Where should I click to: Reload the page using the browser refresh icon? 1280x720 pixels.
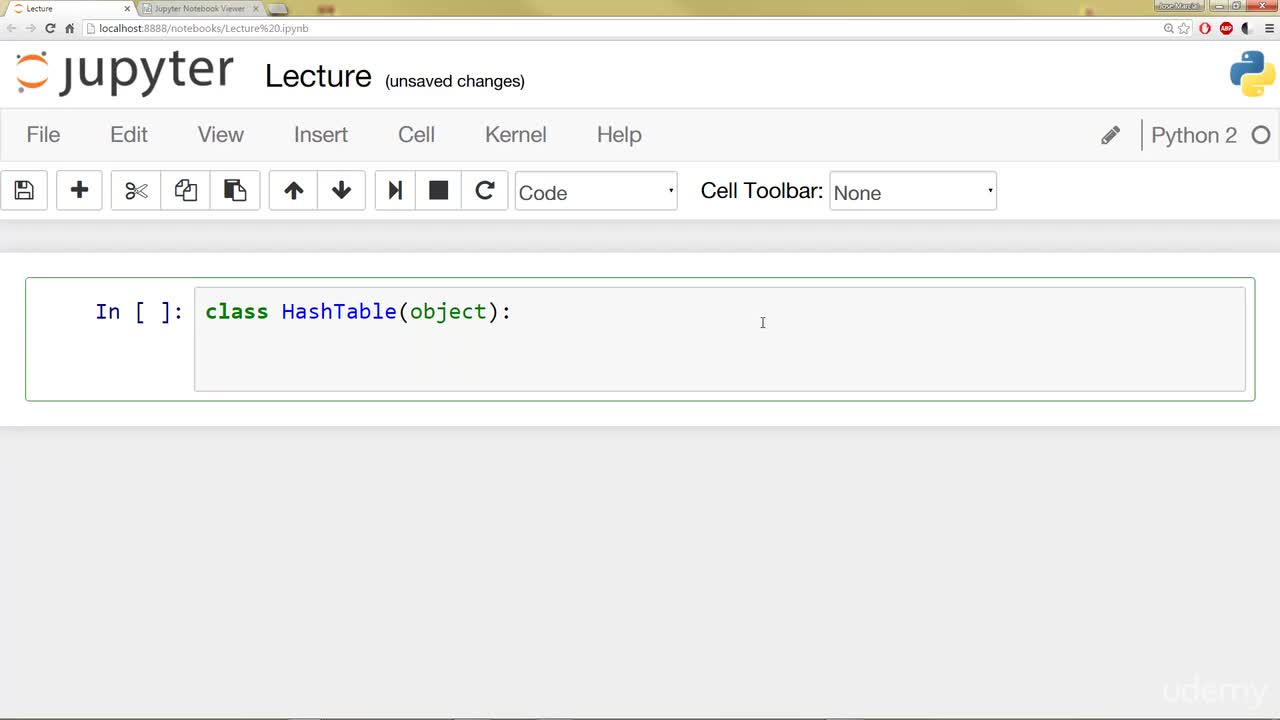click(x=50, y=28)
